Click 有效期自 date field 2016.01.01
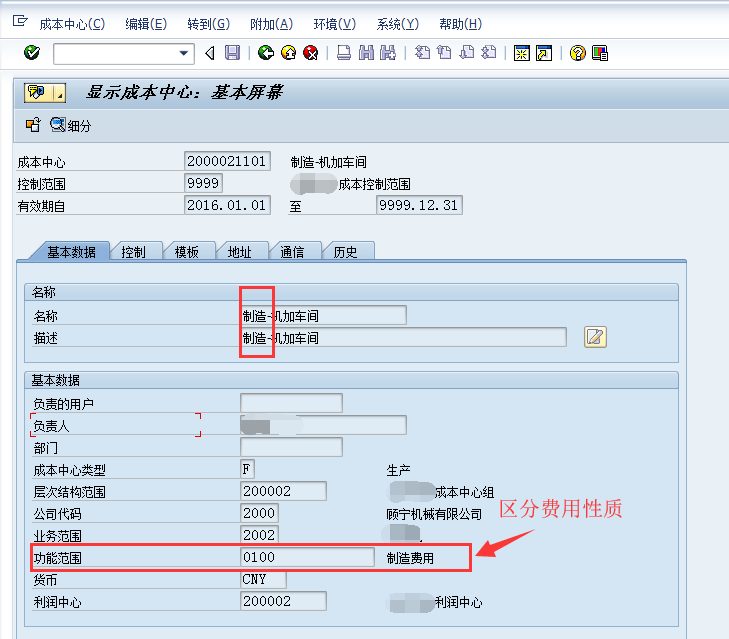 227,205
